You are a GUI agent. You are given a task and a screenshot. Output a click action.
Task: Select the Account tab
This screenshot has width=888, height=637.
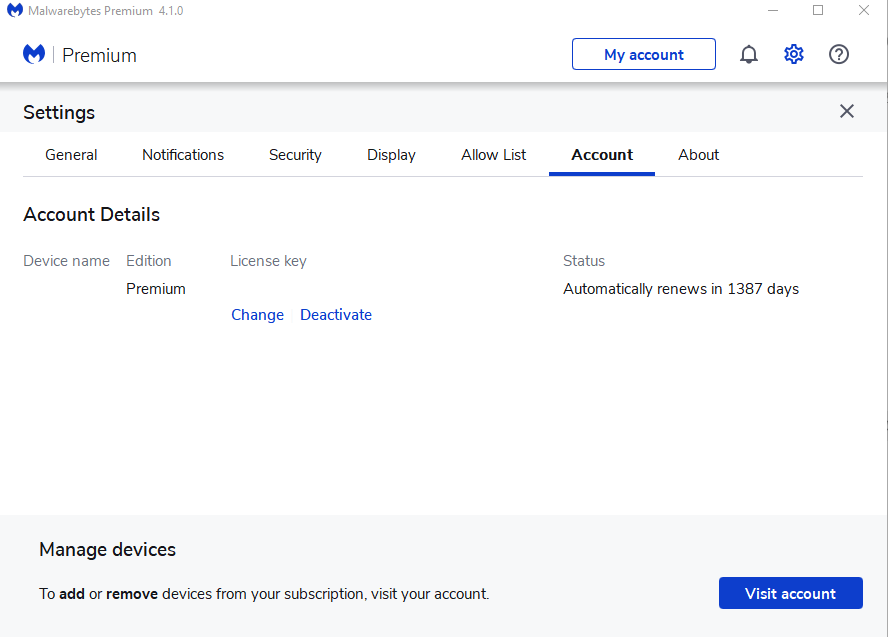pyautogui.click(x=602, y=155)
